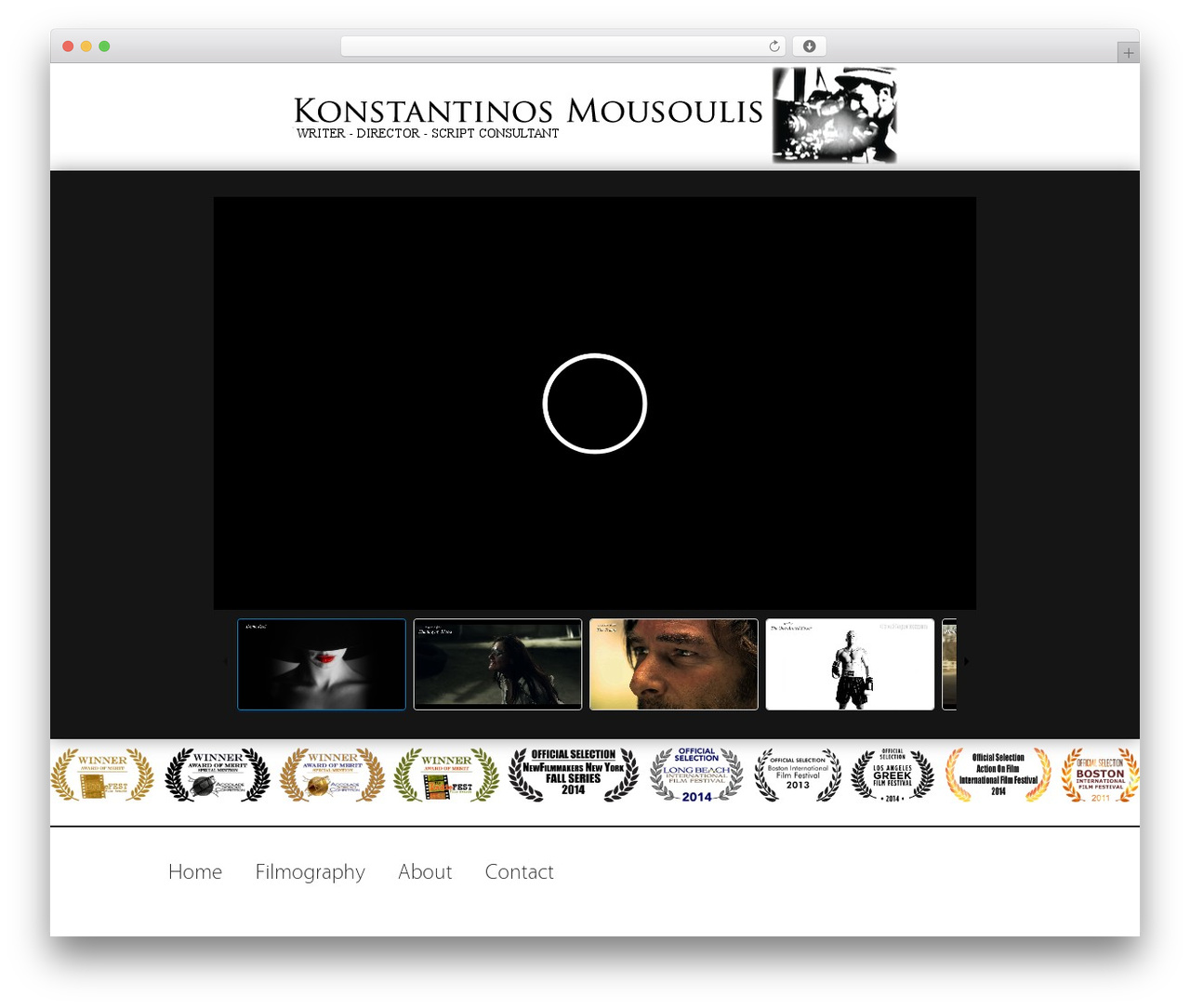Advance the carousel with the right arrow
Image resolution: width=1190 pixels, height=1008 pixels.
(966, 662)
